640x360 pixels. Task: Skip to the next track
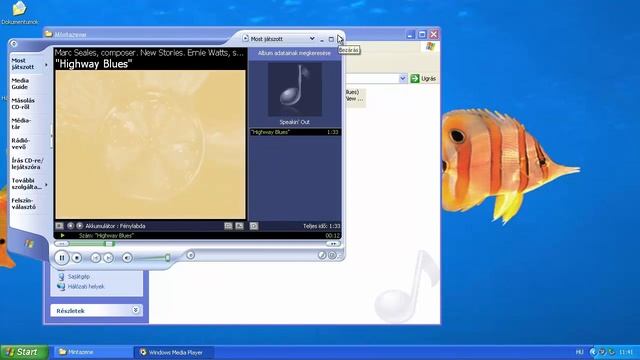tap(108, 258)
